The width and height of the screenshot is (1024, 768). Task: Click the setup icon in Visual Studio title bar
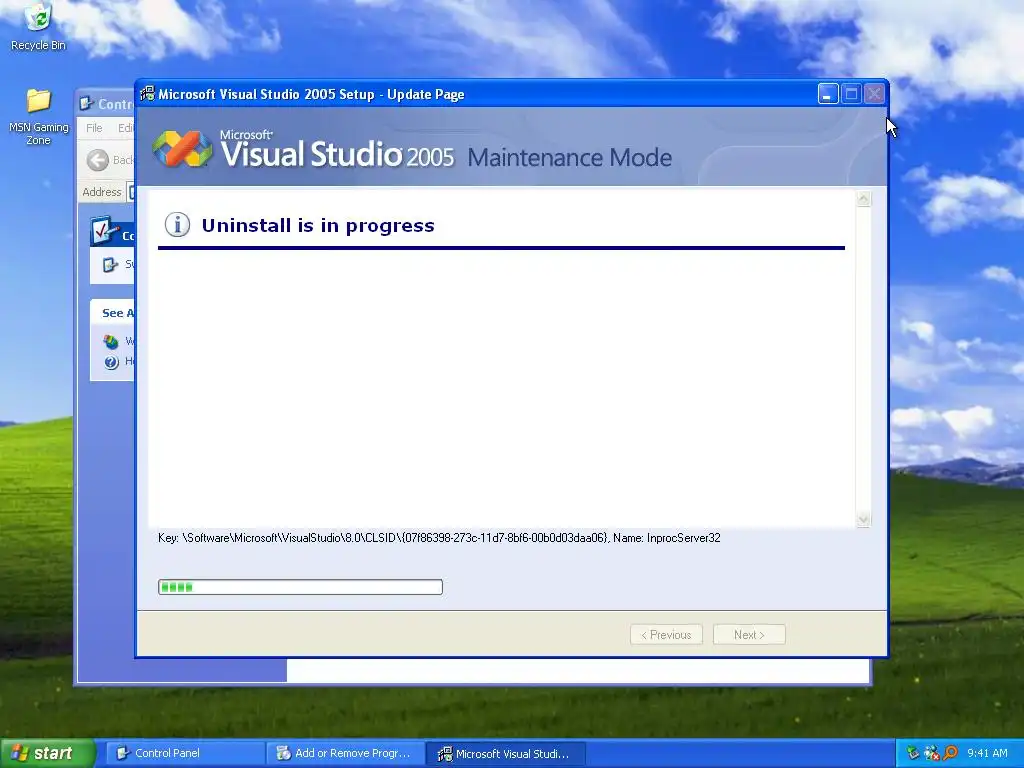click(148, 94)
